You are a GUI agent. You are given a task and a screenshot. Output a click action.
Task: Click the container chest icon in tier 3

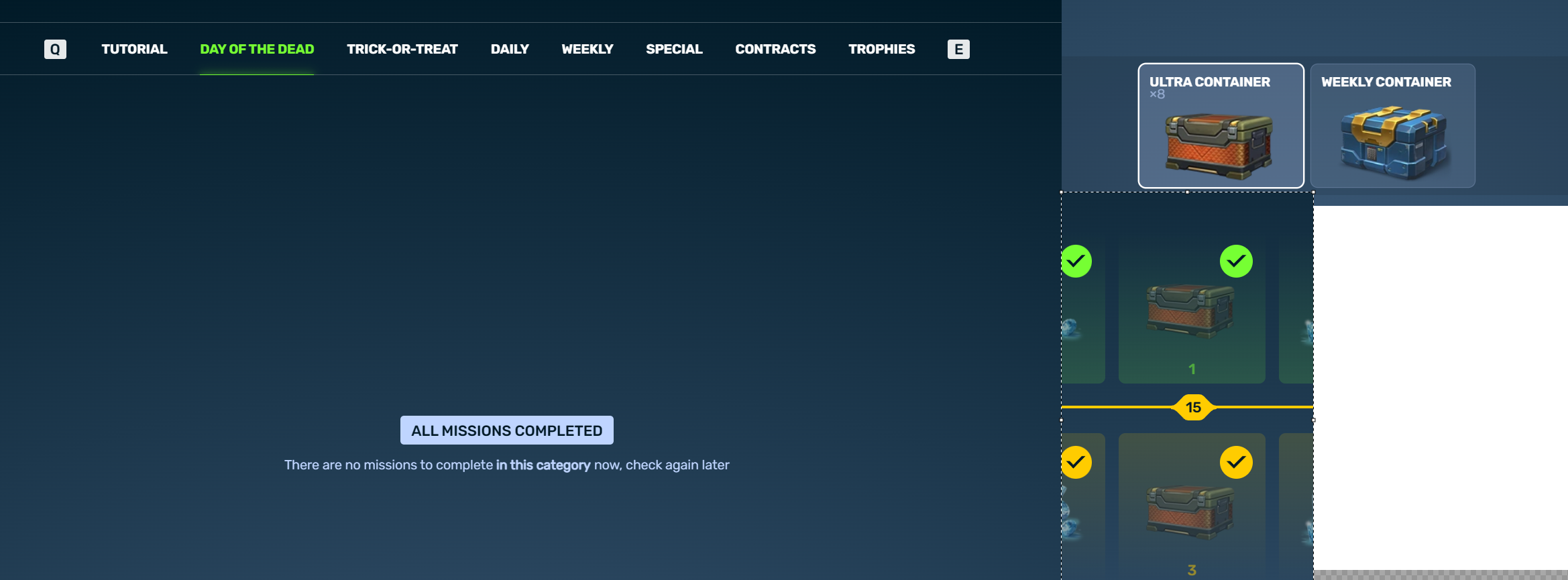(x=1191, y=512)
